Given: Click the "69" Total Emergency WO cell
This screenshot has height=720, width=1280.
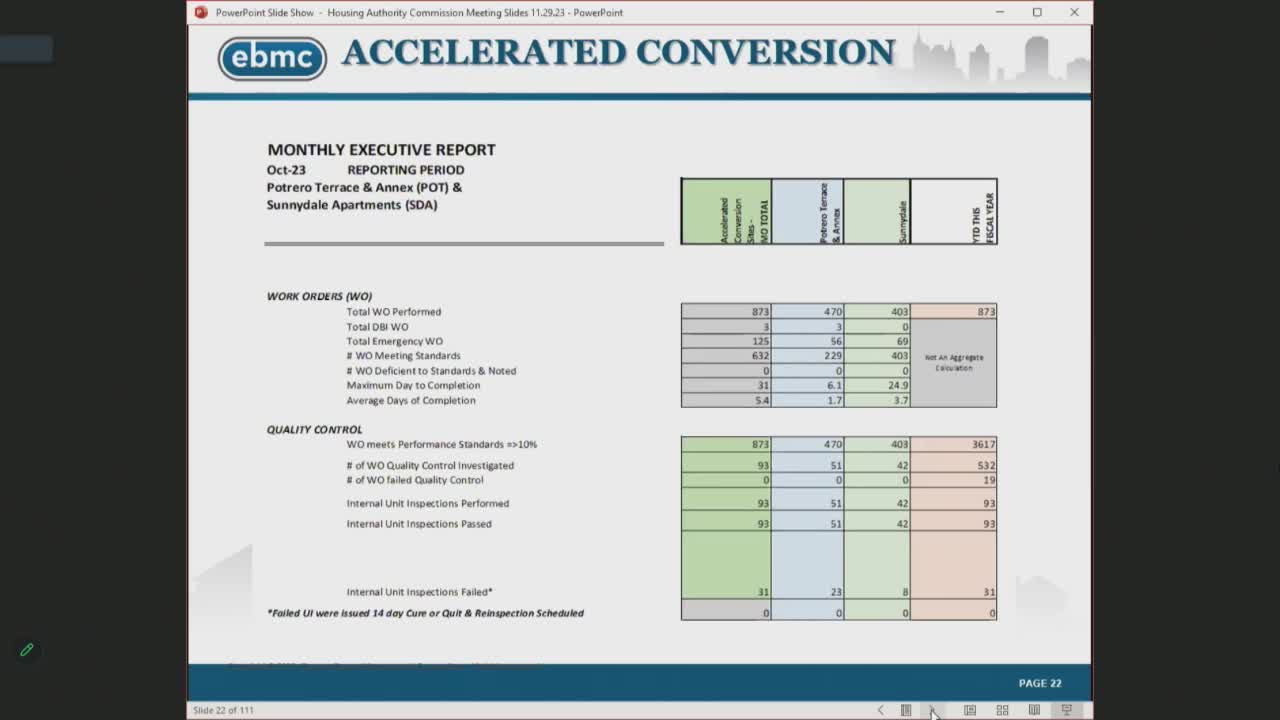Looking at the screenshot, I should pos(877,341).
